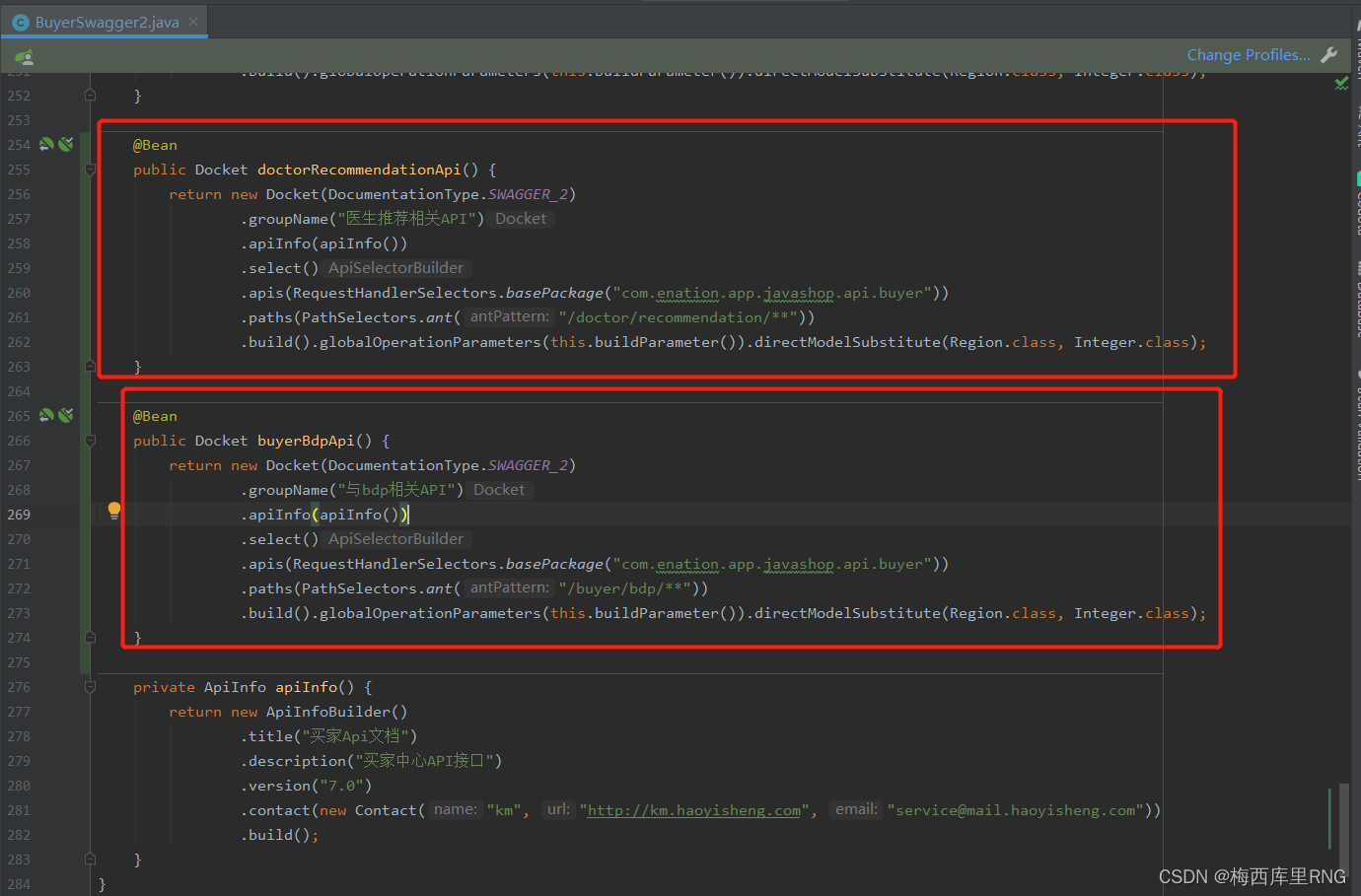This screenshot has height=896, width=1361.
Task: Click the private keyword on line 276
Action: (x=164, y=687)
